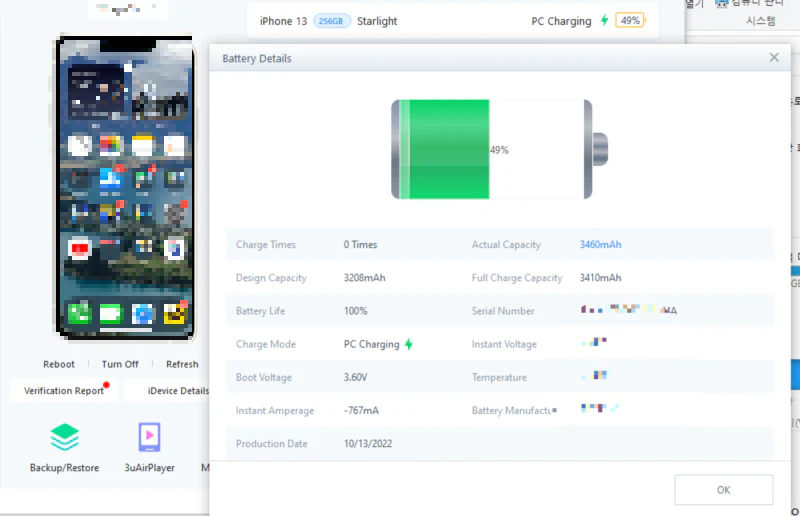Click the green charging bolt in header

[x=604, y=20]
